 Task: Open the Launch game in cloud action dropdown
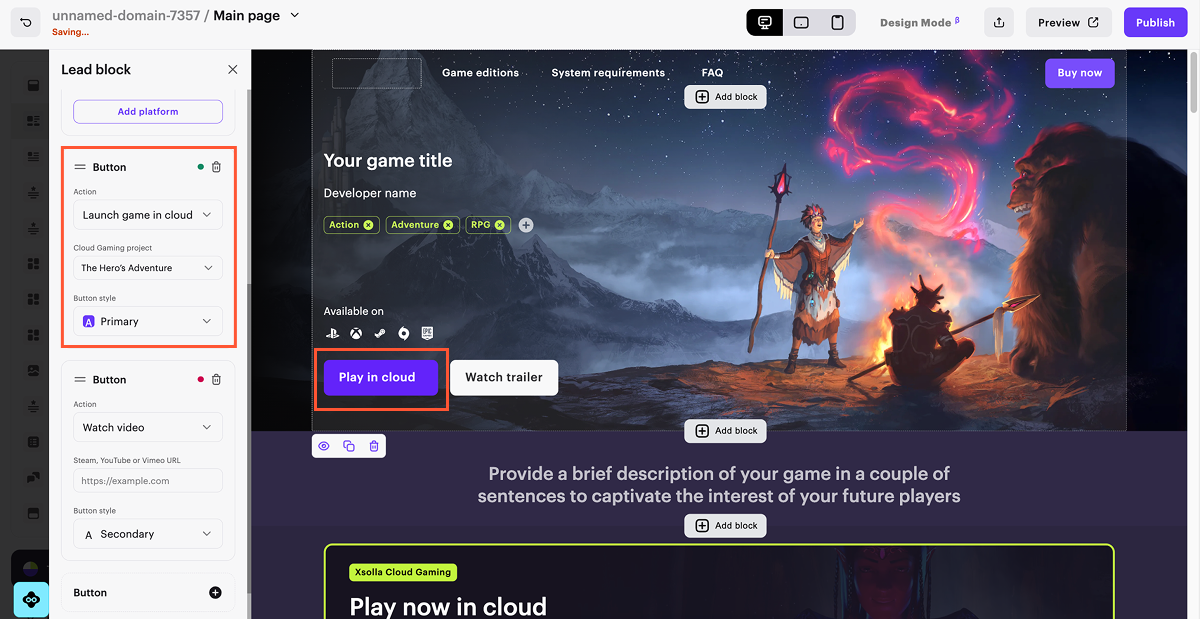pos(148,215)
